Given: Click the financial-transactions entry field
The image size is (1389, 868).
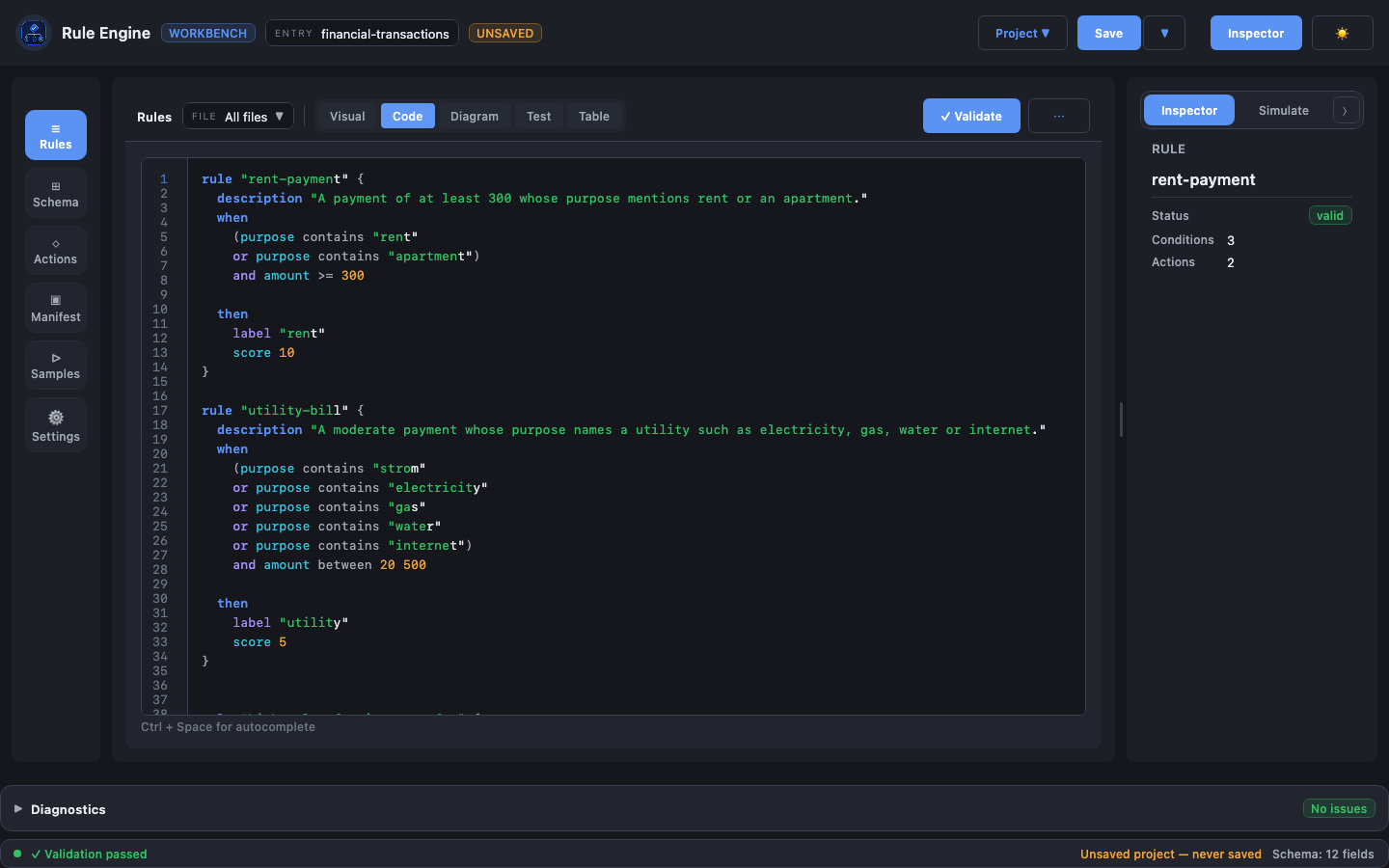Looking at the screenshot, I should (x=363, y=33).
